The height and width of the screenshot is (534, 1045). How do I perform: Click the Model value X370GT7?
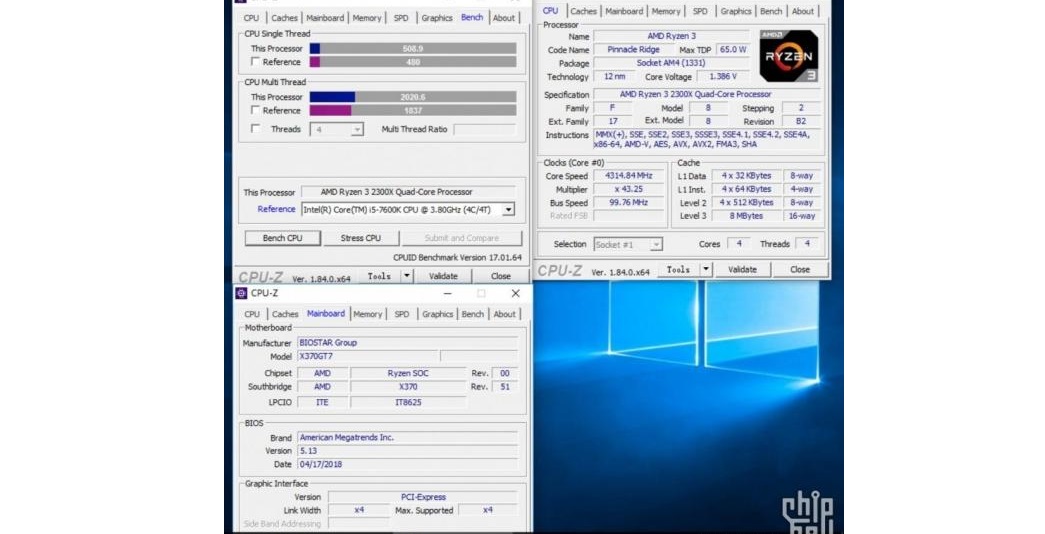pyautogui.click(x=367, y=356)
